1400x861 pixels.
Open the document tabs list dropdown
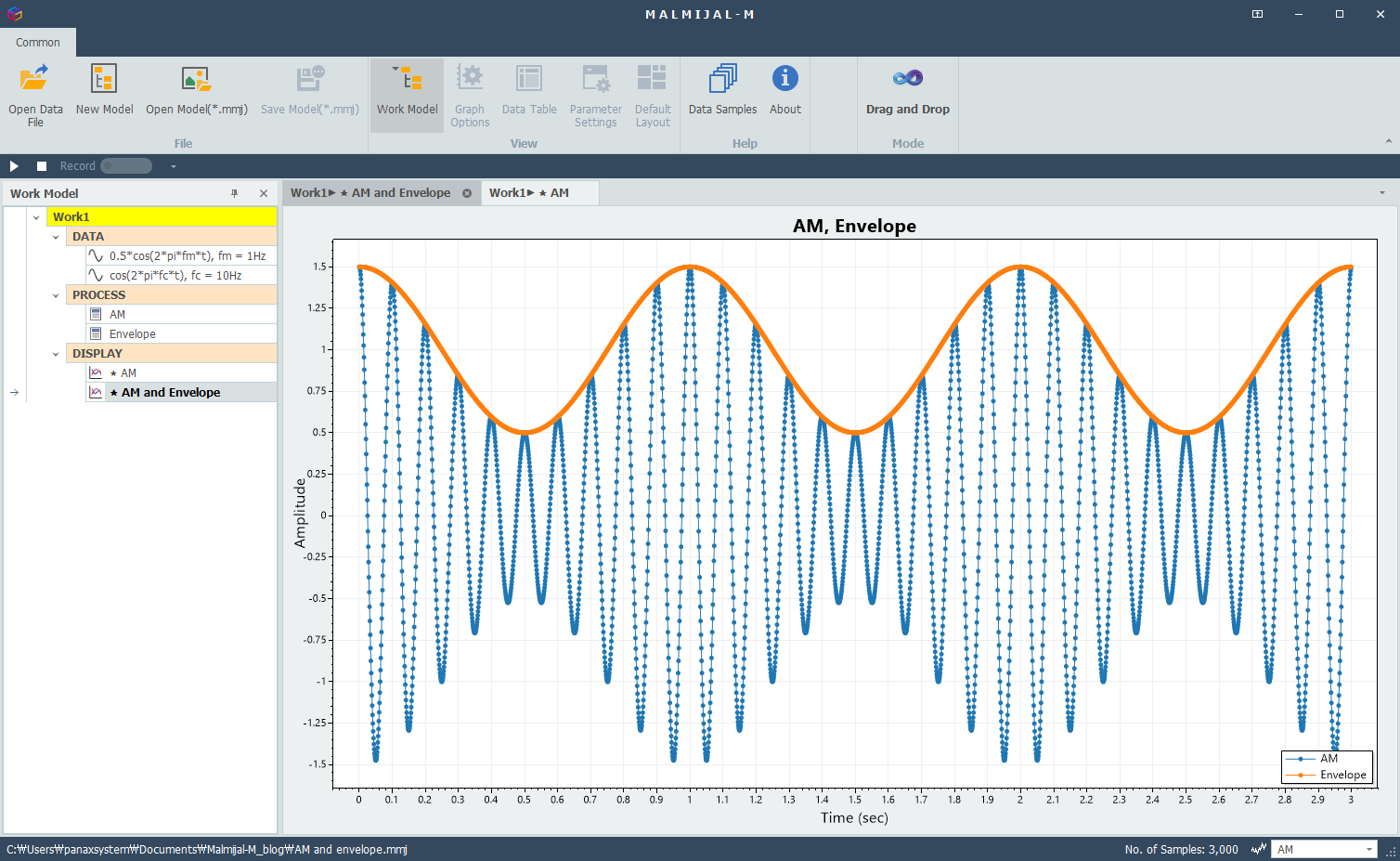(x=1382, y=193)
